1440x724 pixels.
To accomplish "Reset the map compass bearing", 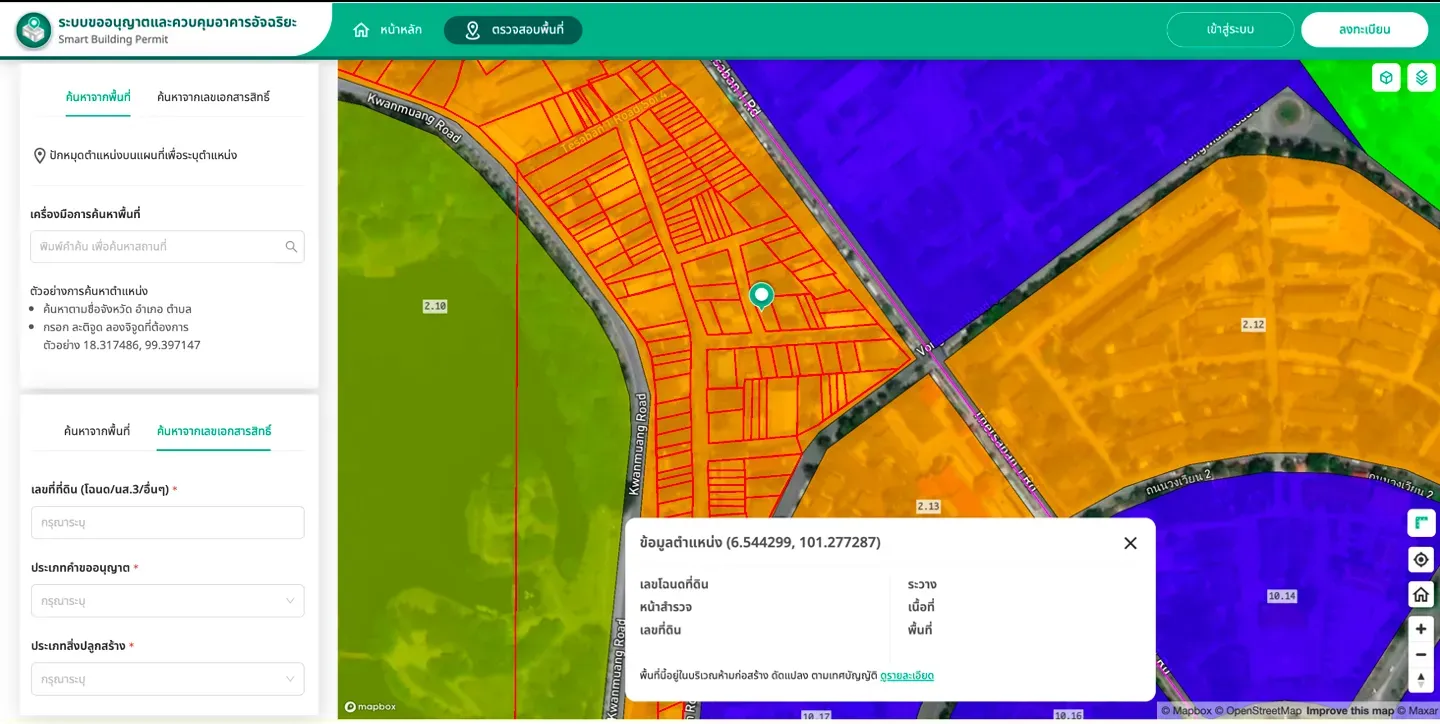I will coord(1421,680).
